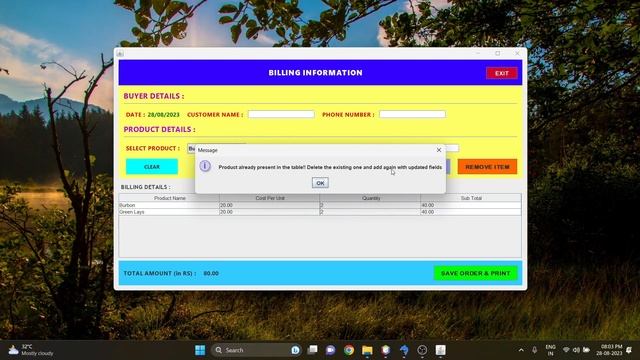Screen dimensions: 640x360
Task: Click the ENG IN language indicator
Action: tap(551, 350)
